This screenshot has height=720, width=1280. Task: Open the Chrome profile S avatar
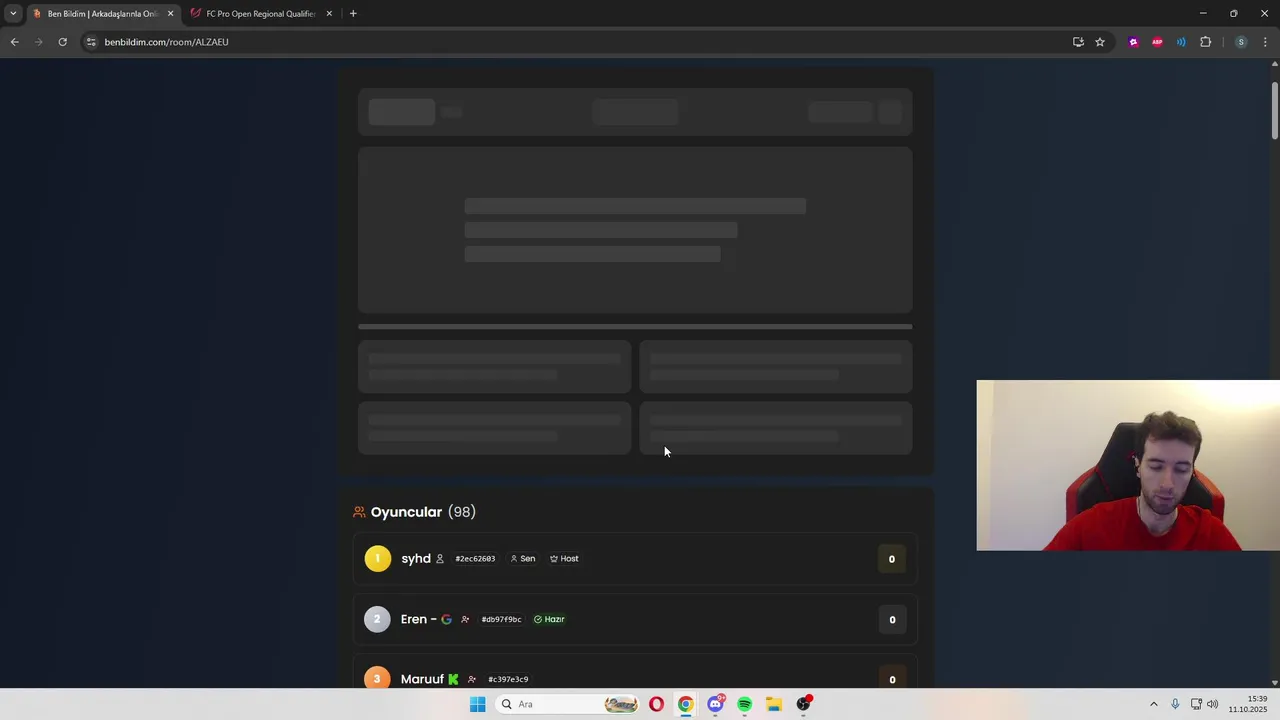(1241, 42)
